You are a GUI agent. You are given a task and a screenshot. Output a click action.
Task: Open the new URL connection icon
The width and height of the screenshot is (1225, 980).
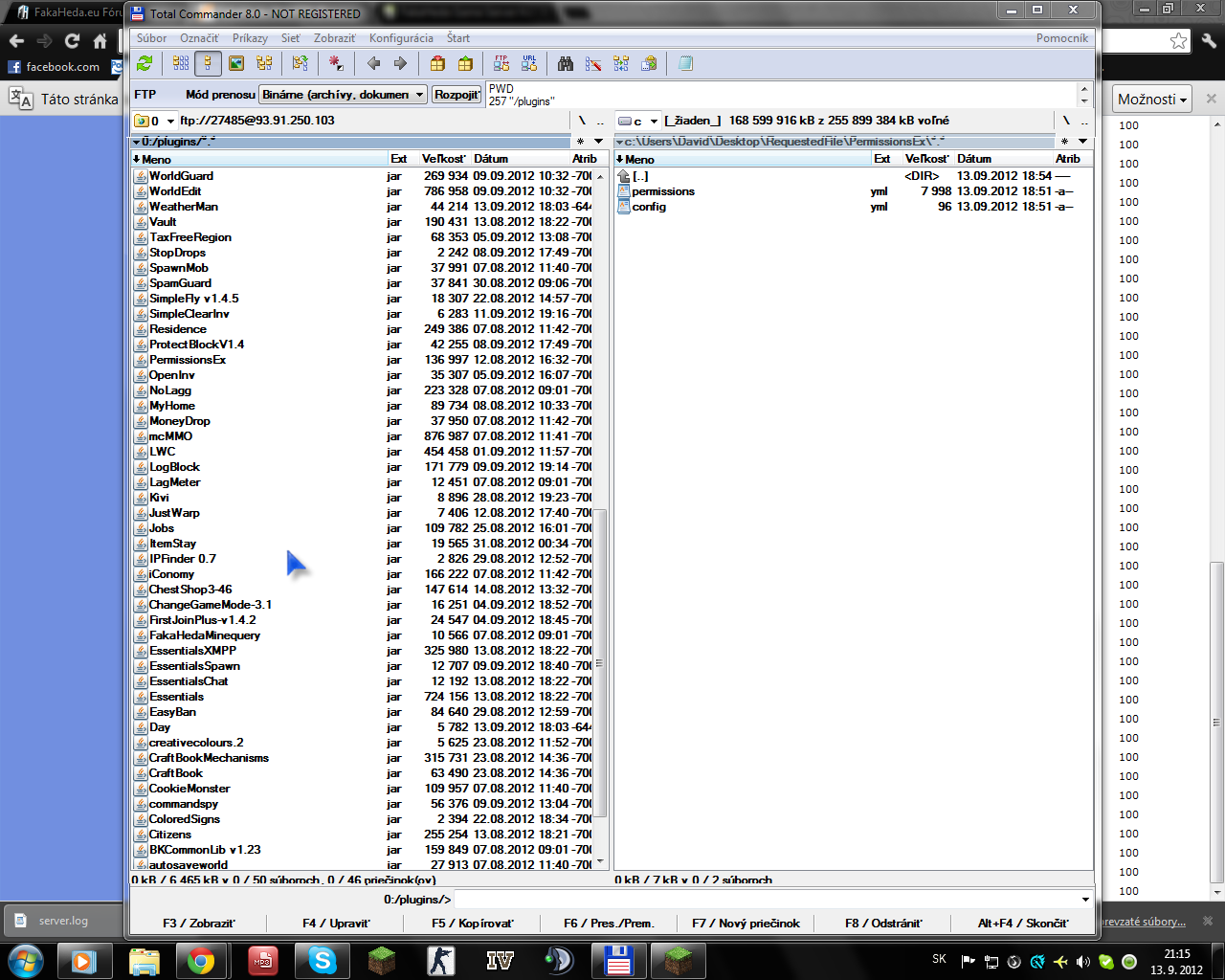[x=529, y=64]
